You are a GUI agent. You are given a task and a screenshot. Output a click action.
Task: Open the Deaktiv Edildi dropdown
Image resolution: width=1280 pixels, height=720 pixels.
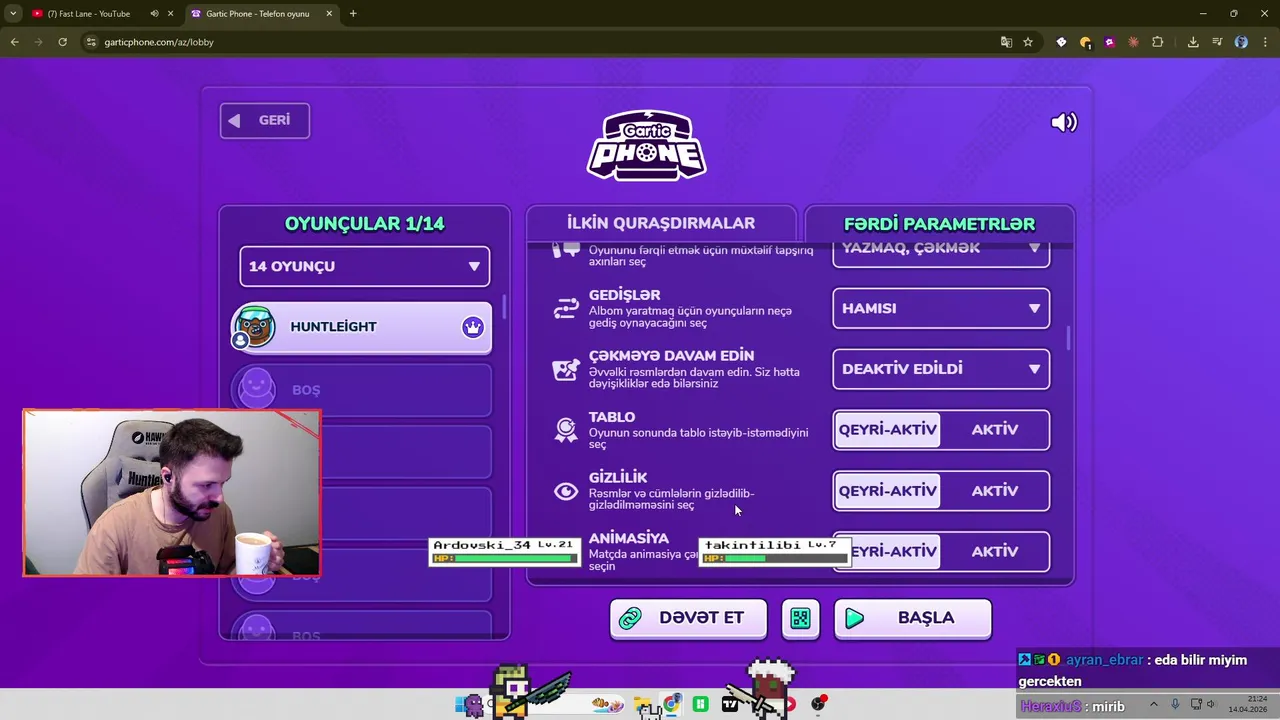[x=941, y=369]
